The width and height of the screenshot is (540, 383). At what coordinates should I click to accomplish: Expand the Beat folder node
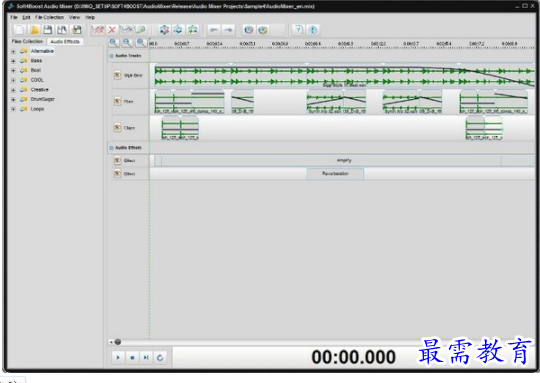(13, 70)
